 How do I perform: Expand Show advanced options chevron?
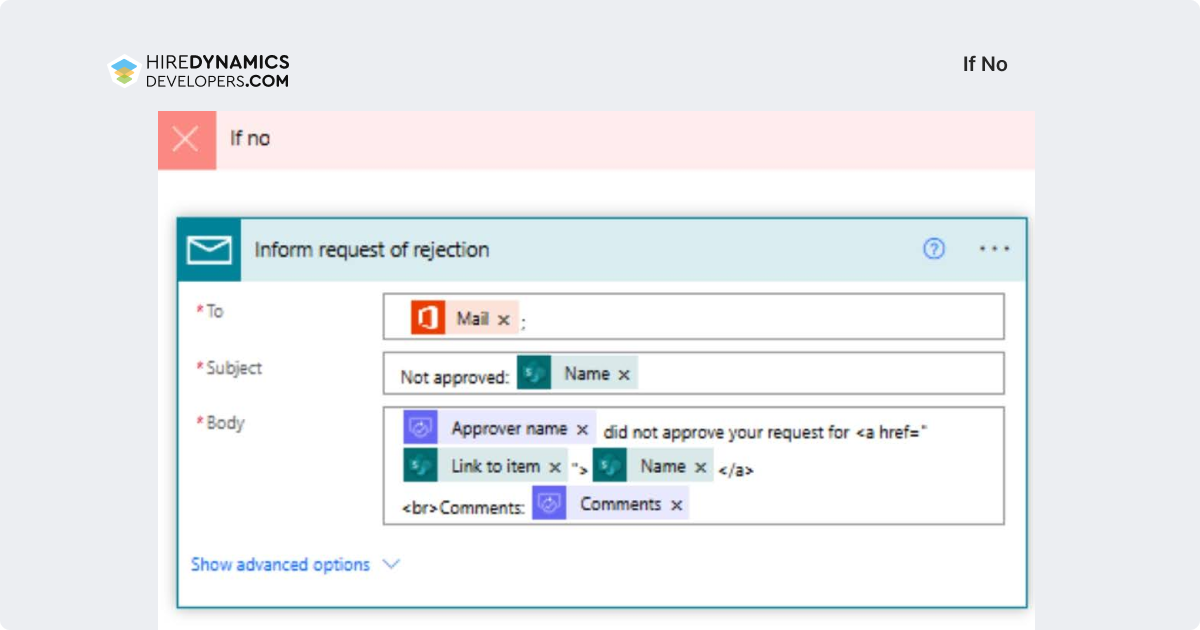click(x=391, y=564)
